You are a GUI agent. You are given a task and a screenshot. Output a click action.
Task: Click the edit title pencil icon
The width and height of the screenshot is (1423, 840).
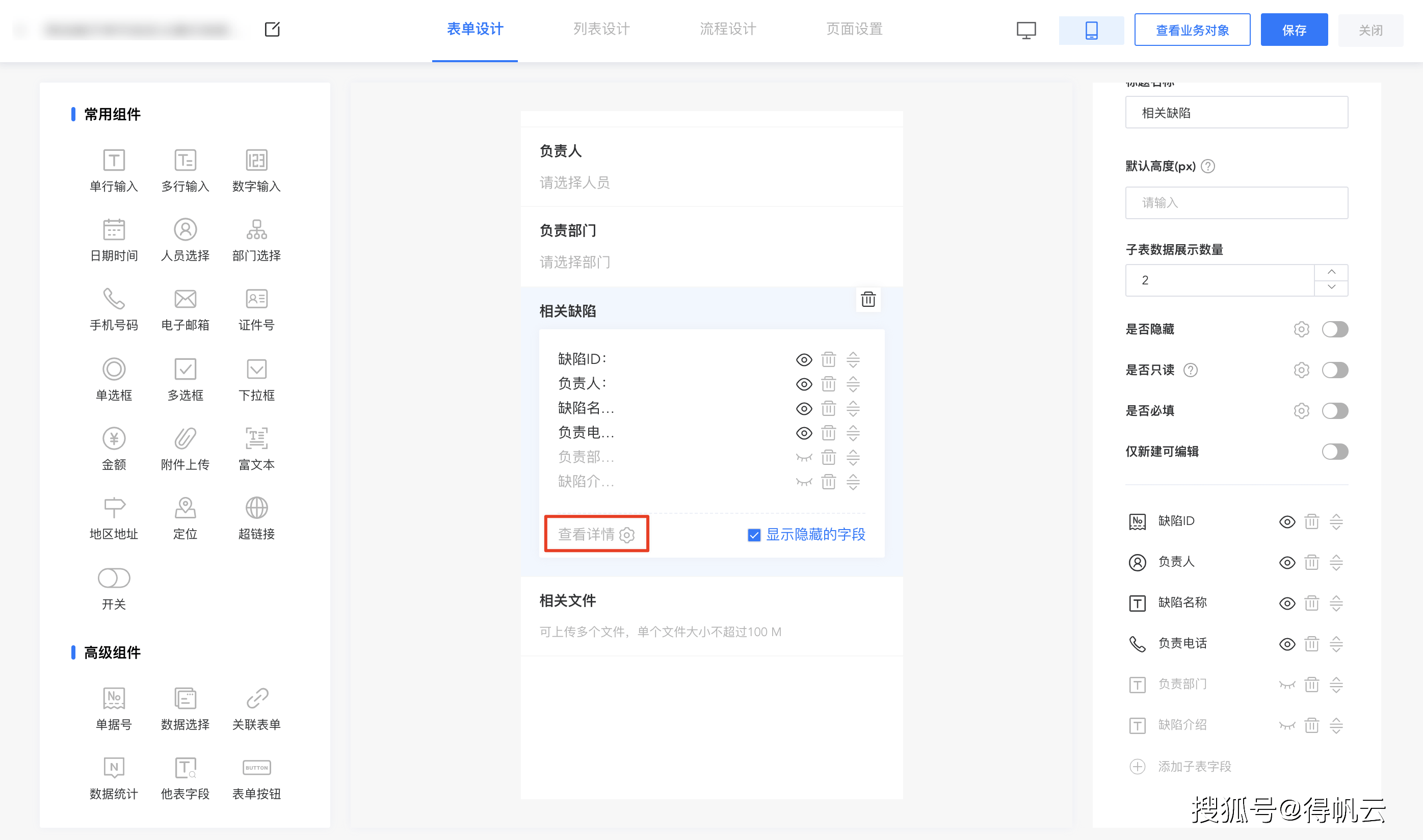point(272,30)
